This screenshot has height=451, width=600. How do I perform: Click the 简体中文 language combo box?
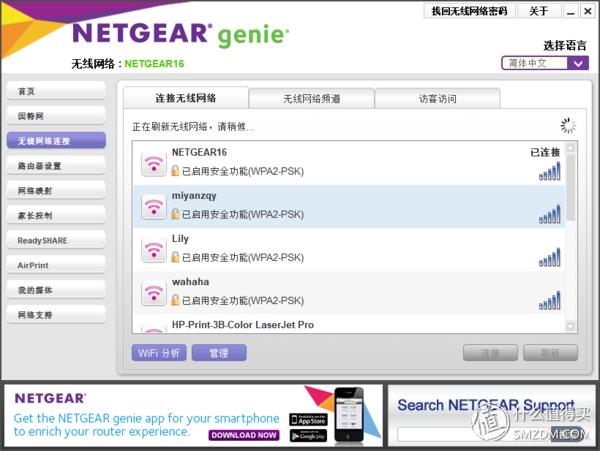pyautogui.click(x=545, y=63)
